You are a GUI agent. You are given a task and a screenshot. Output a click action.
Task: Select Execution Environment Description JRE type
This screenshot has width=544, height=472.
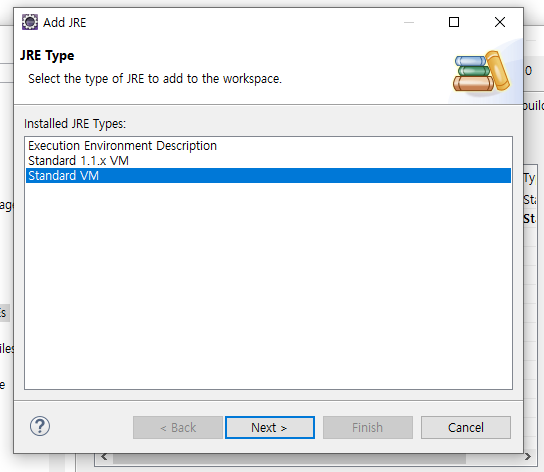tap(268, 146)
